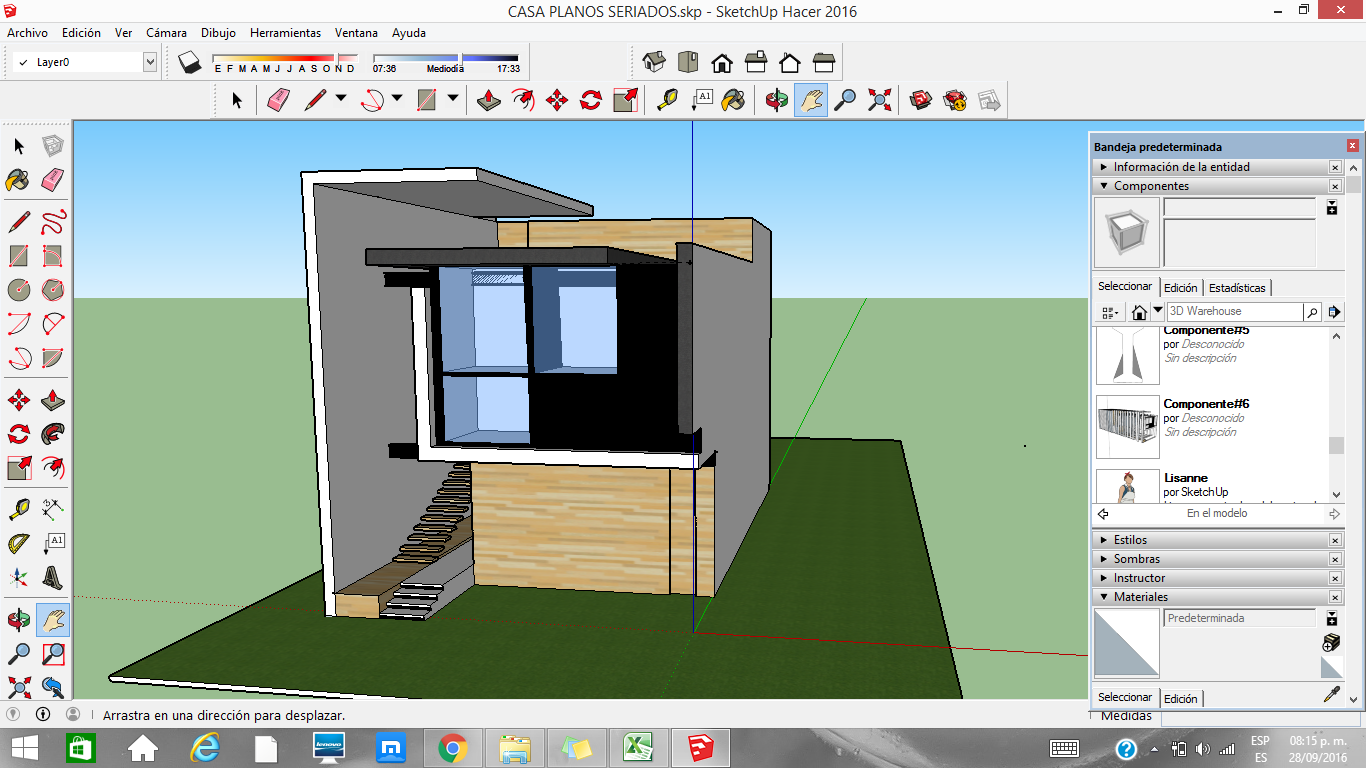Switch to Left standard view

click(x=824, y=63)
